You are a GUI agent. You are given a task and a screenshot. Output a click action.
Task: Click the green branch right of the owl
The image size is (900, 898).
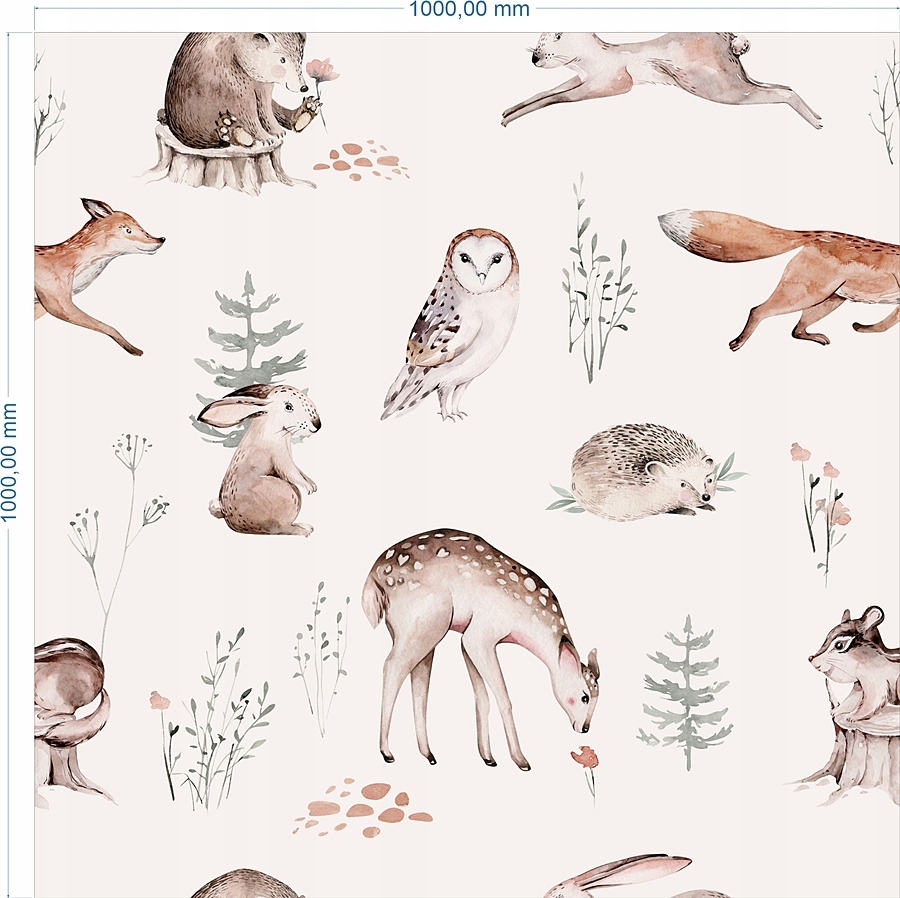tap(597, 277)
